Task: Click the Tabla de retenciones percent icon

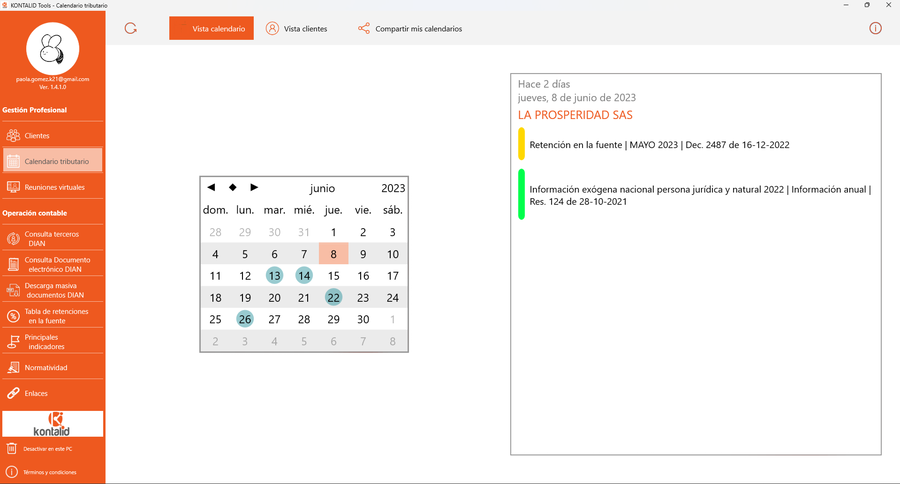Action: (13, 316)
